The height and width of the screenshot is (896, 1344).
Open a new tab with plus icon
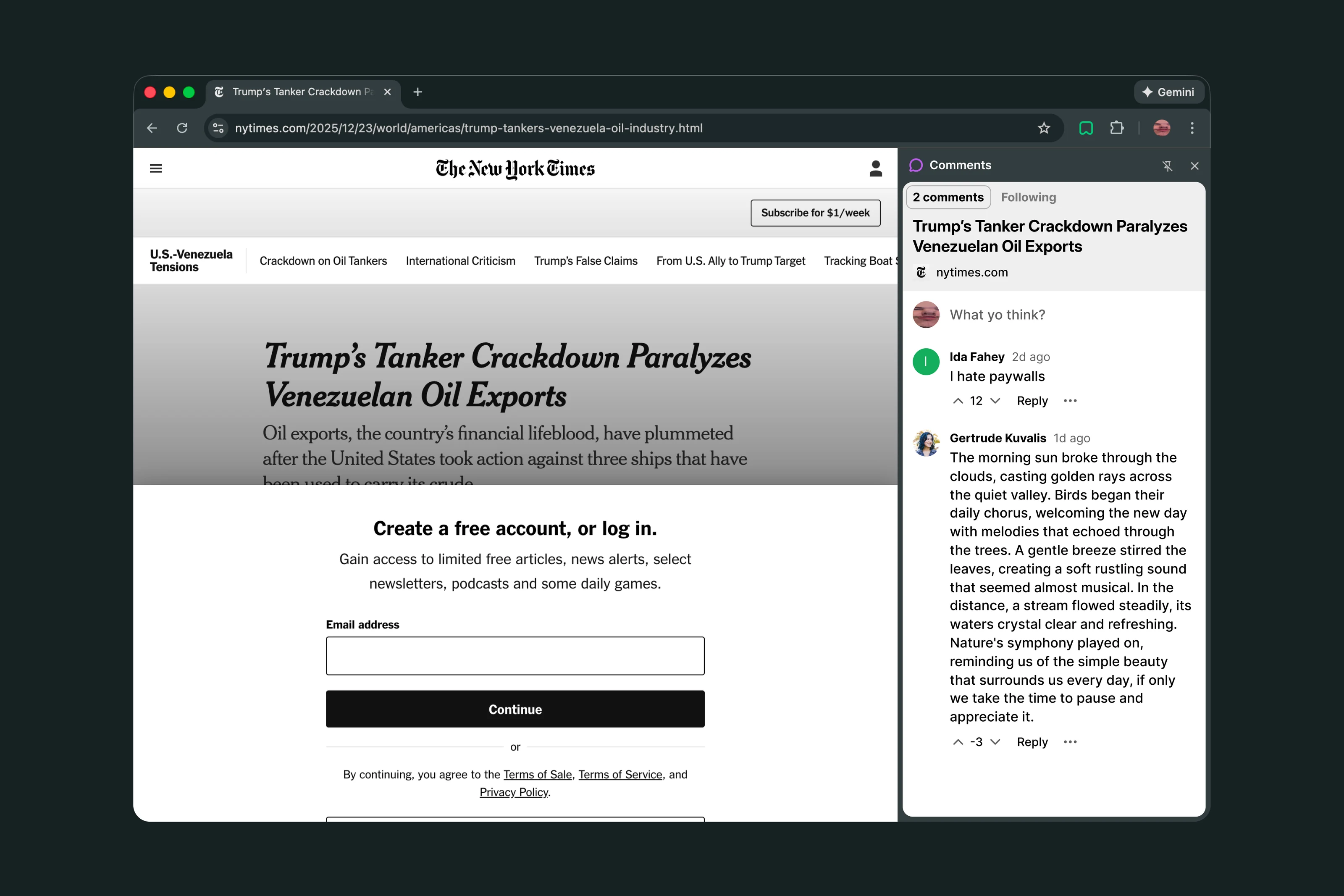417,92
